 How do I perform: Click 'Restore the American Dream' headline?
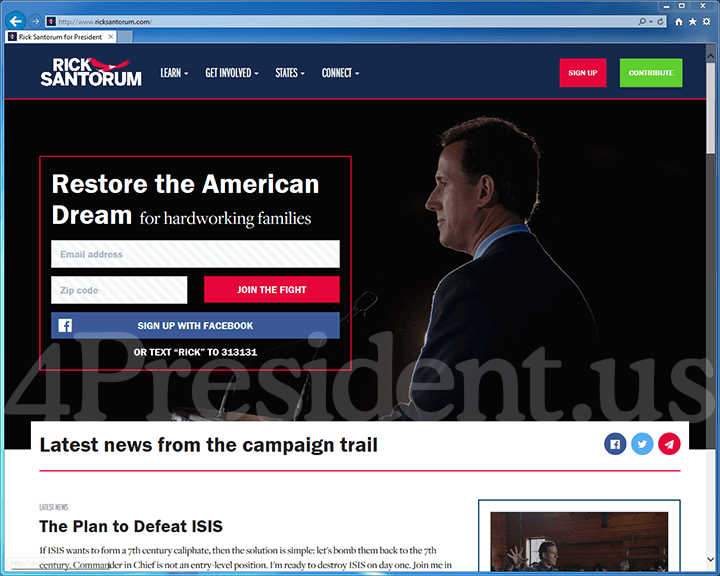pyautogui.click(x=185, y=199)
